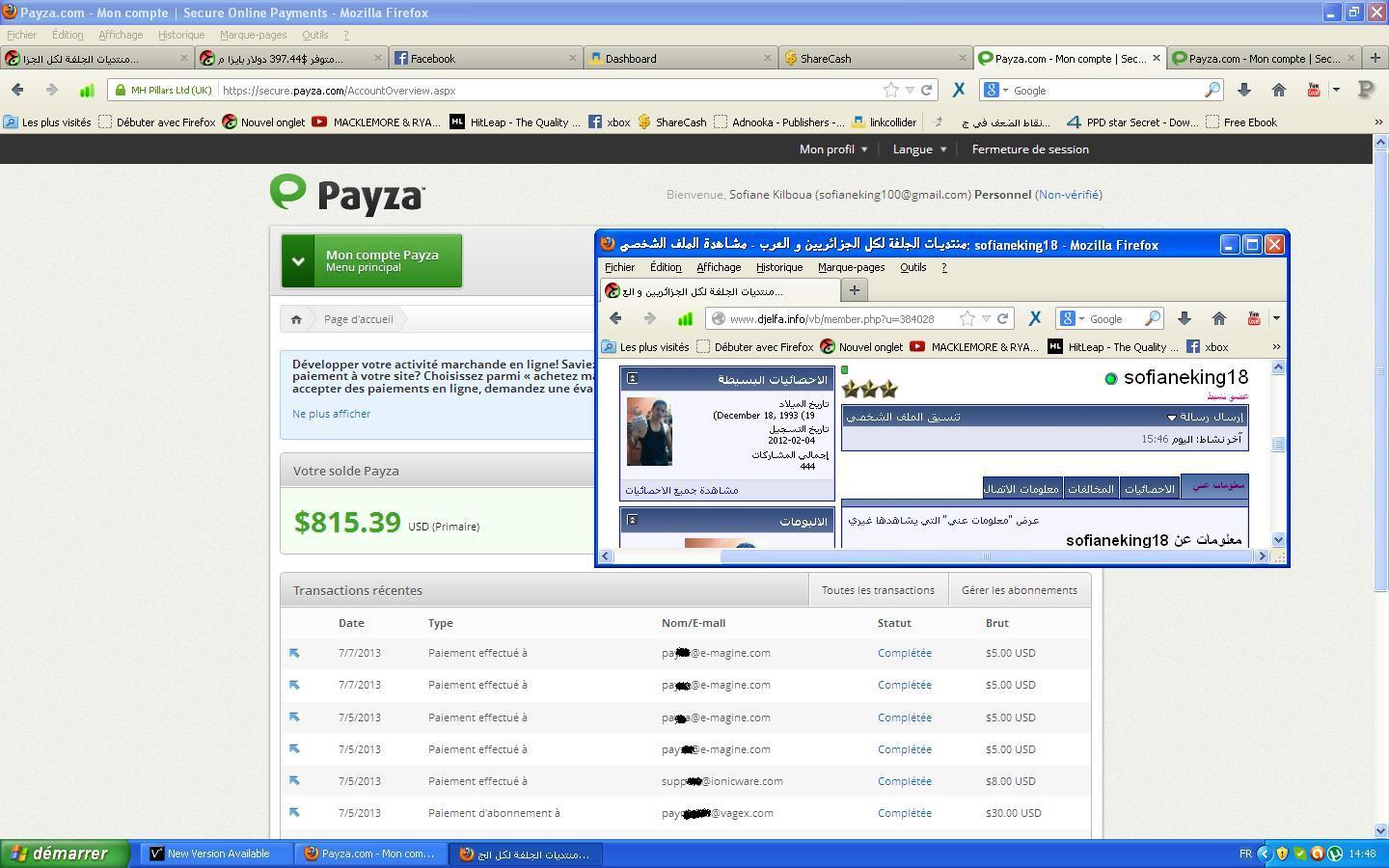Open the send message dropdown in popup profile
This screenshot has height=868, width=1389.
[1206, 417]
